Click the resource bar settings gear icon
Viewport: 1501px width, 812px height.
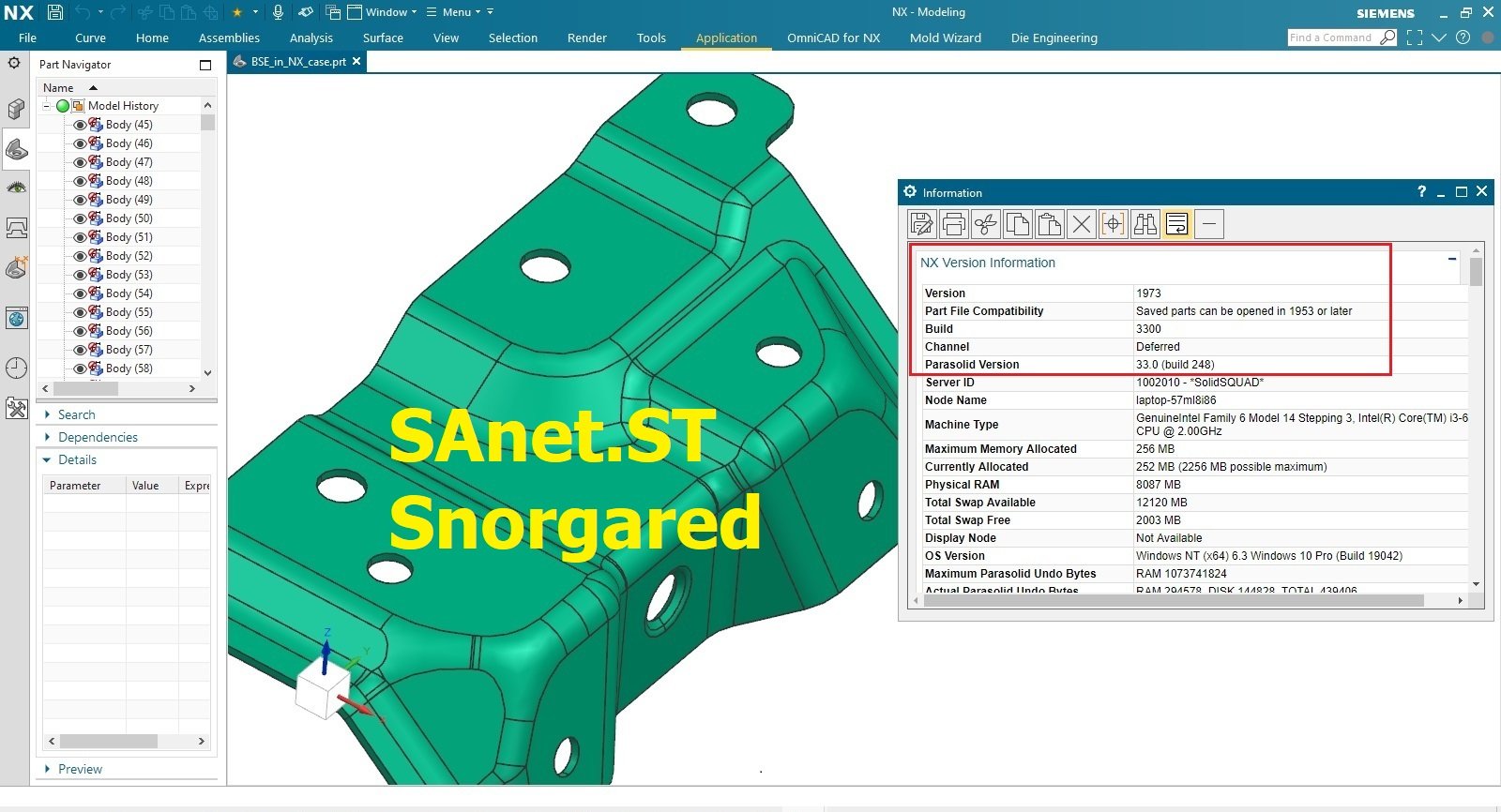coord(14,63)
